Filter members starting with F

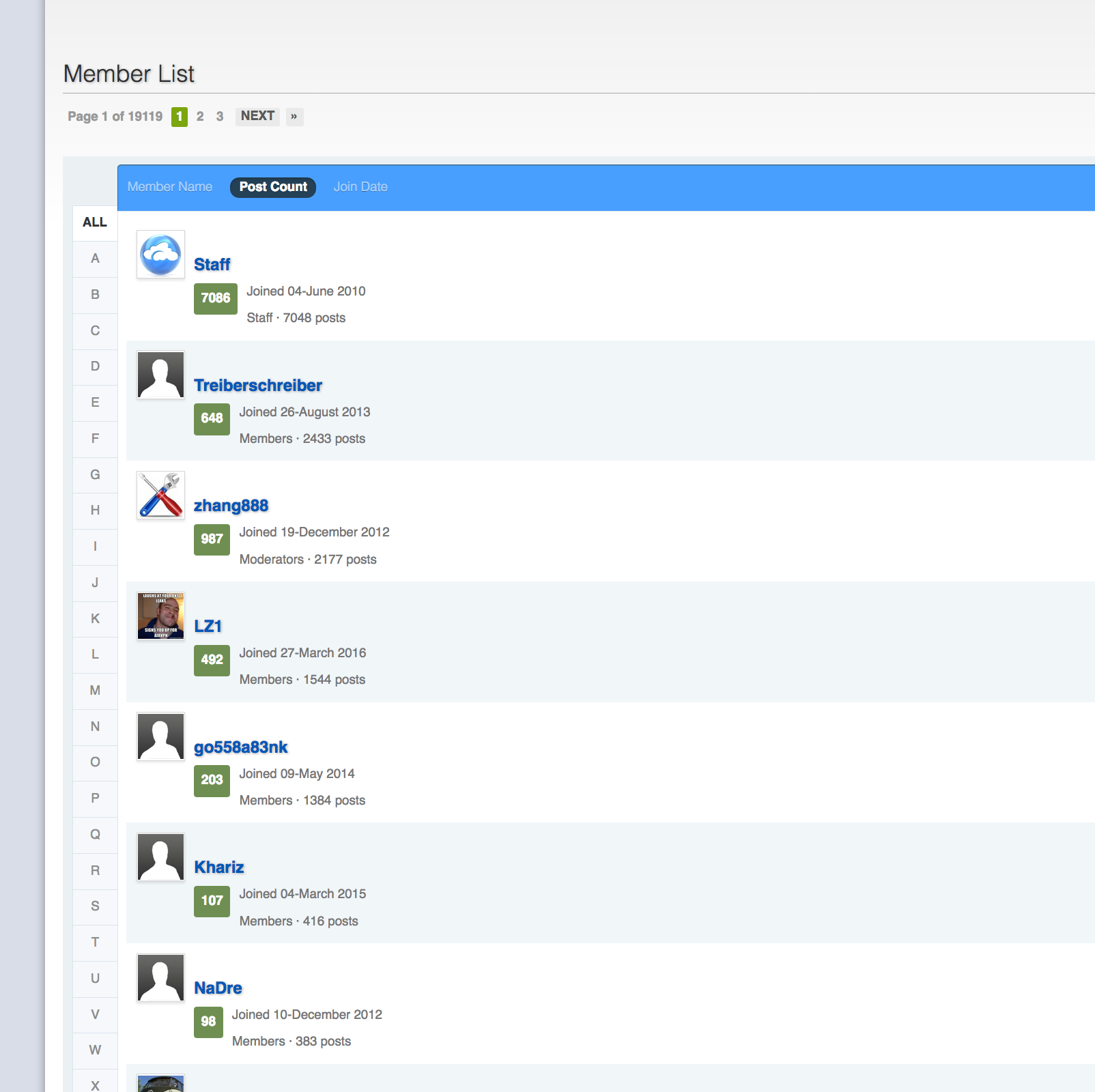[95, 439]
